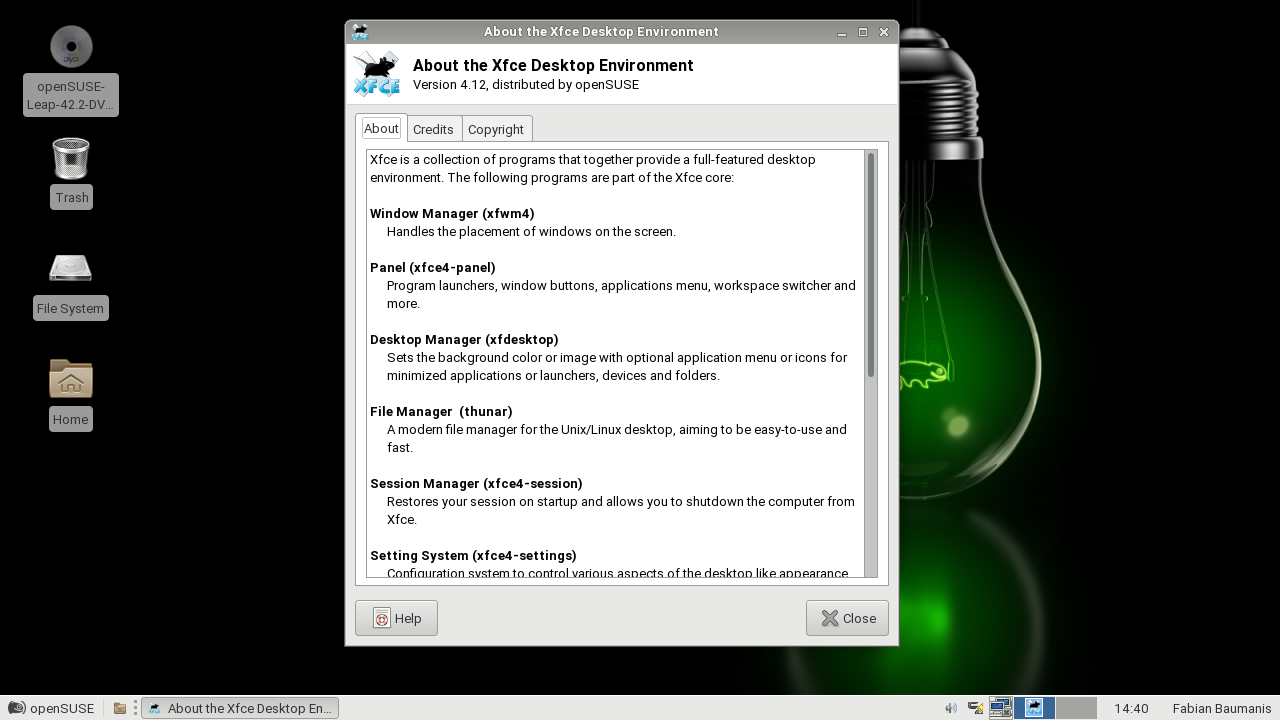
Task: Select the About tab
Action: coord(381,128)
